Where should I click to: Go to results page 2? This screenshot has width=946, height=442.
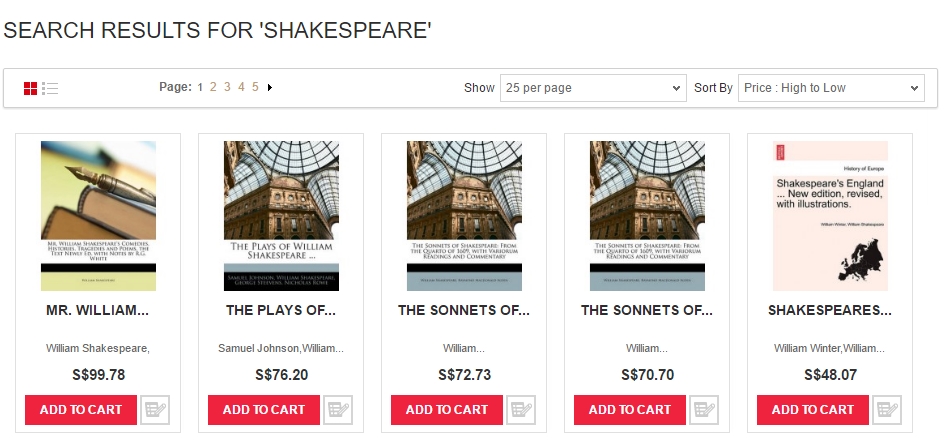(x=213, y=87)
